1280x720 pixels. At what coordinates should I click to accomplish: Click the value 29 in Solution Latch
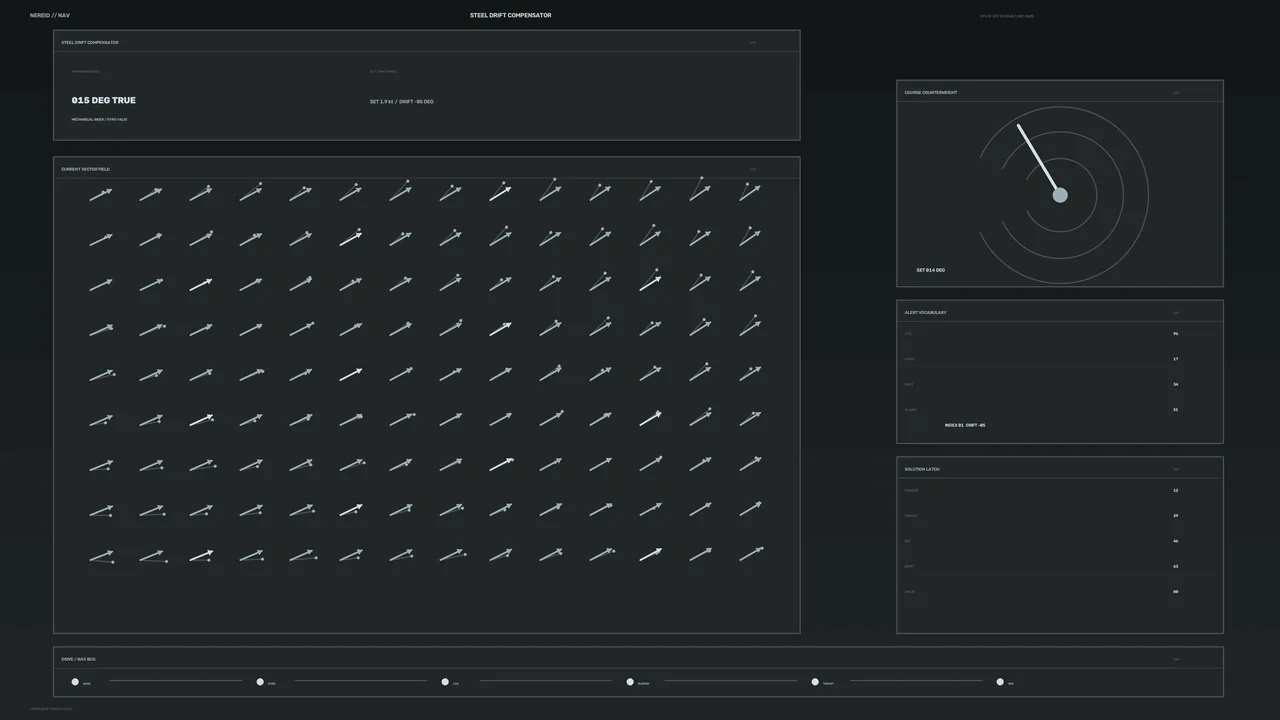click(x=1176, y=515)
